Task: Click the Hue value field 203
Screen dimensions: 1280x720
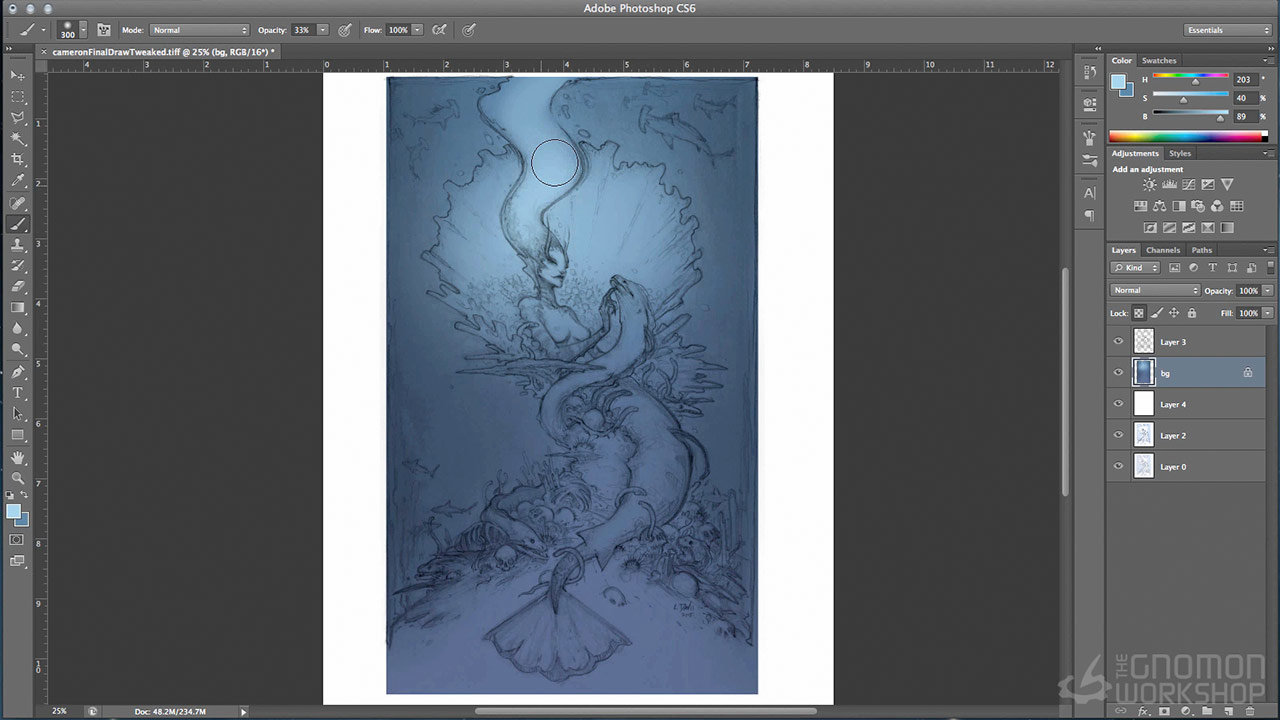Action: 1244,79
